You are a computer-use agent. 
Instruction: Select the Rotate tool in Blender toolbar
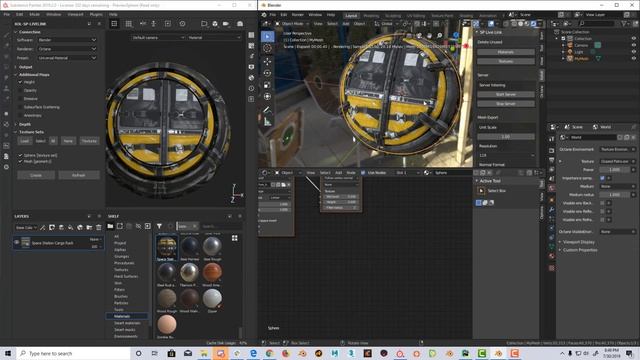click(267, 73)
